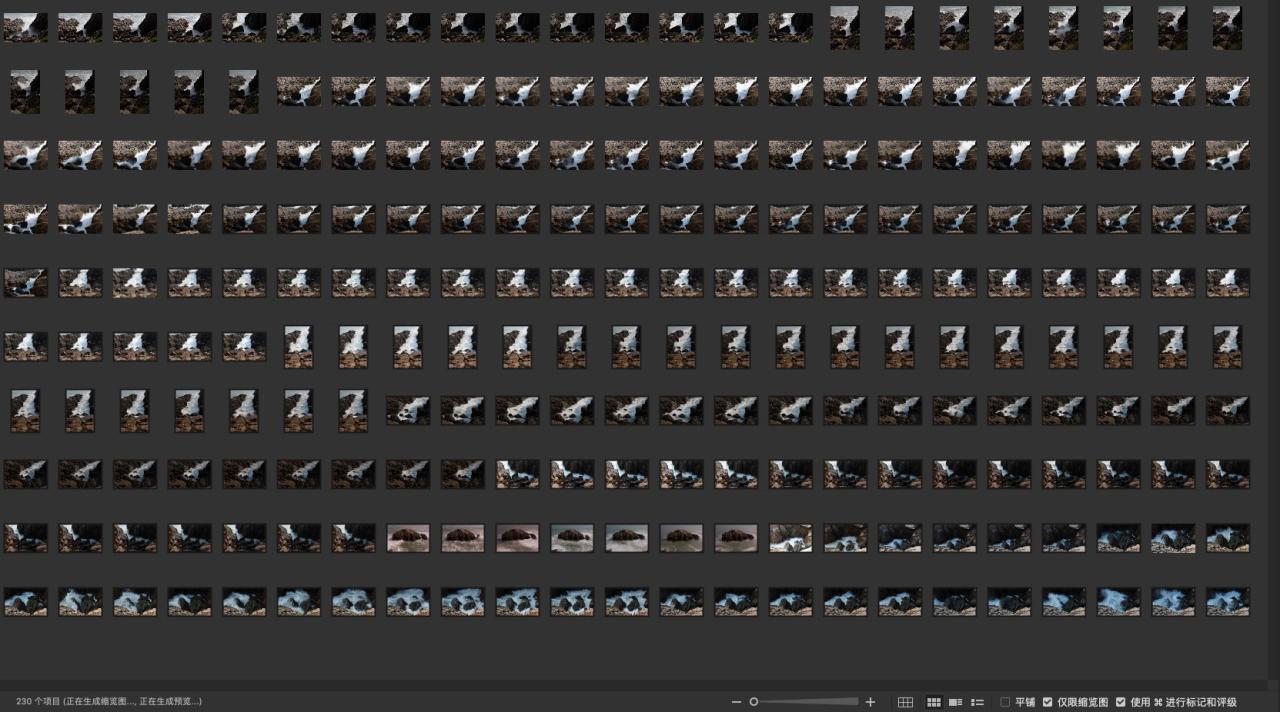
Task: Select the last pink-toned rock thumbnail
Action: click(x=736, y=538)
